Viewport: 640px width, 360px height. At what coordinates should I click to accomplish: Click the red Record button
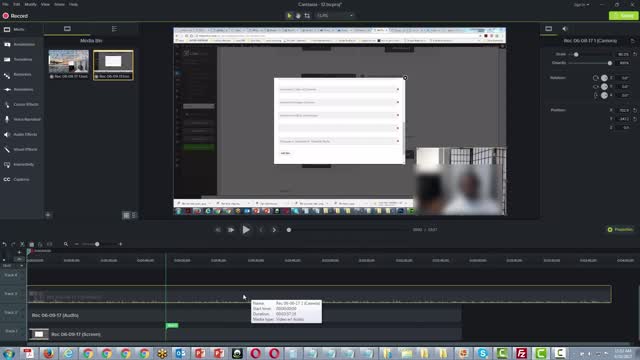[16, 16]
